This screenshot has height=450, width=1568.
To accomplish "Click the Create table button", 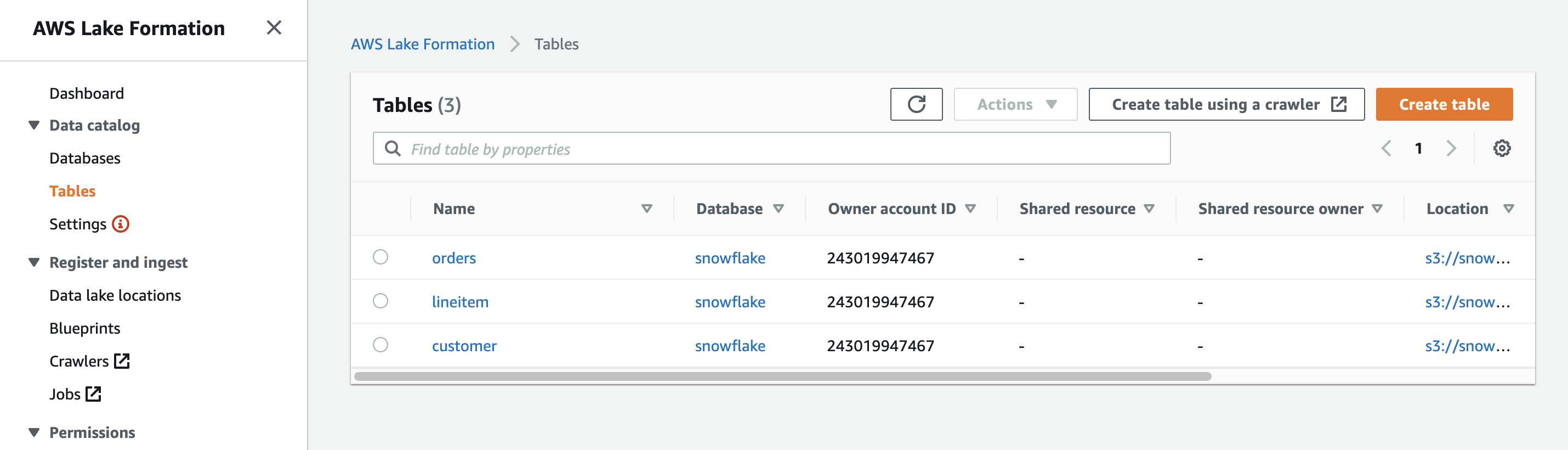I will 1443,104.
